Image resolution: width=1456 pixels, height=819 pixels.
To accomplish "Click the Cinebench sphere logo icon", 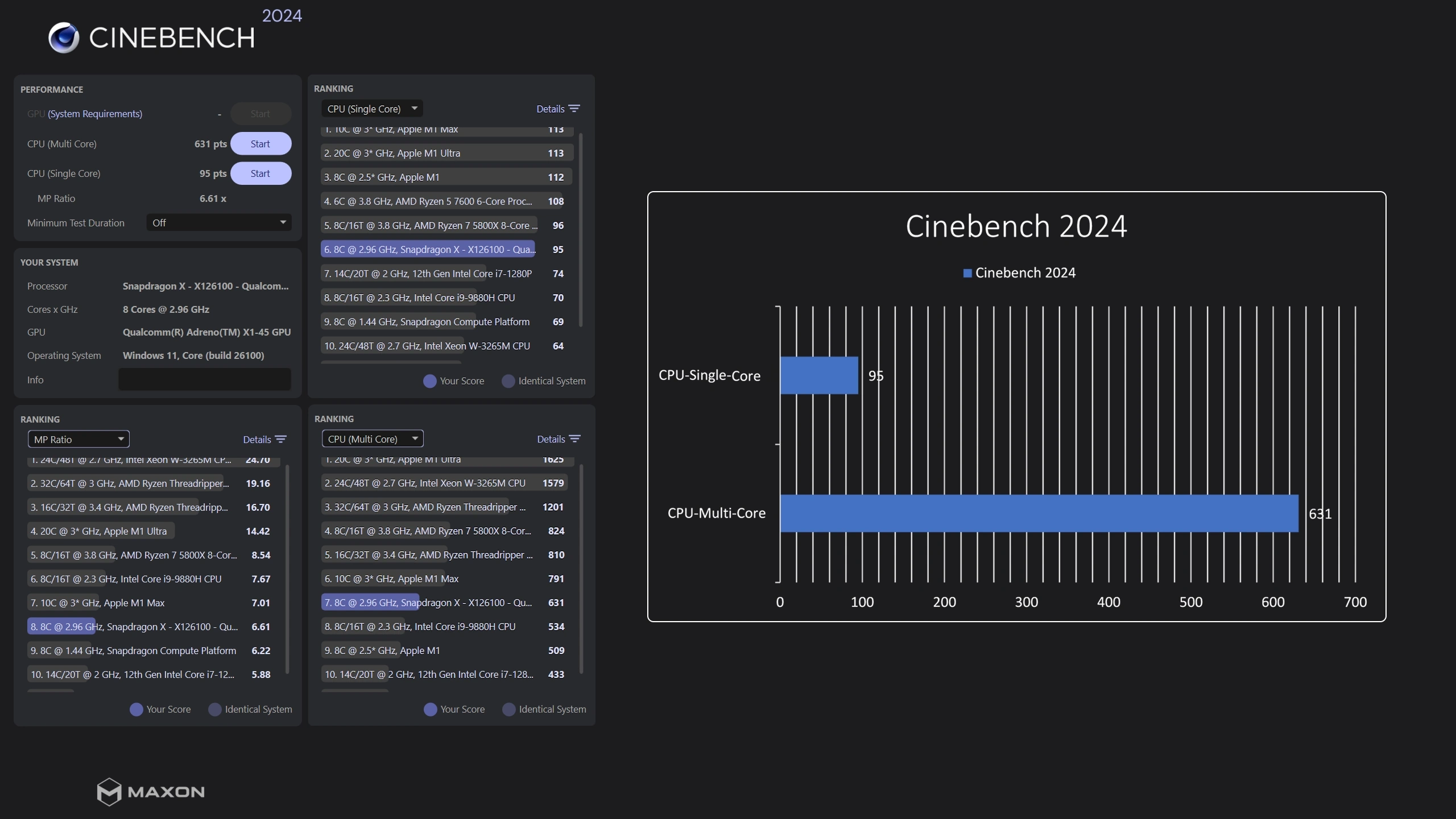I will [64, 38].
